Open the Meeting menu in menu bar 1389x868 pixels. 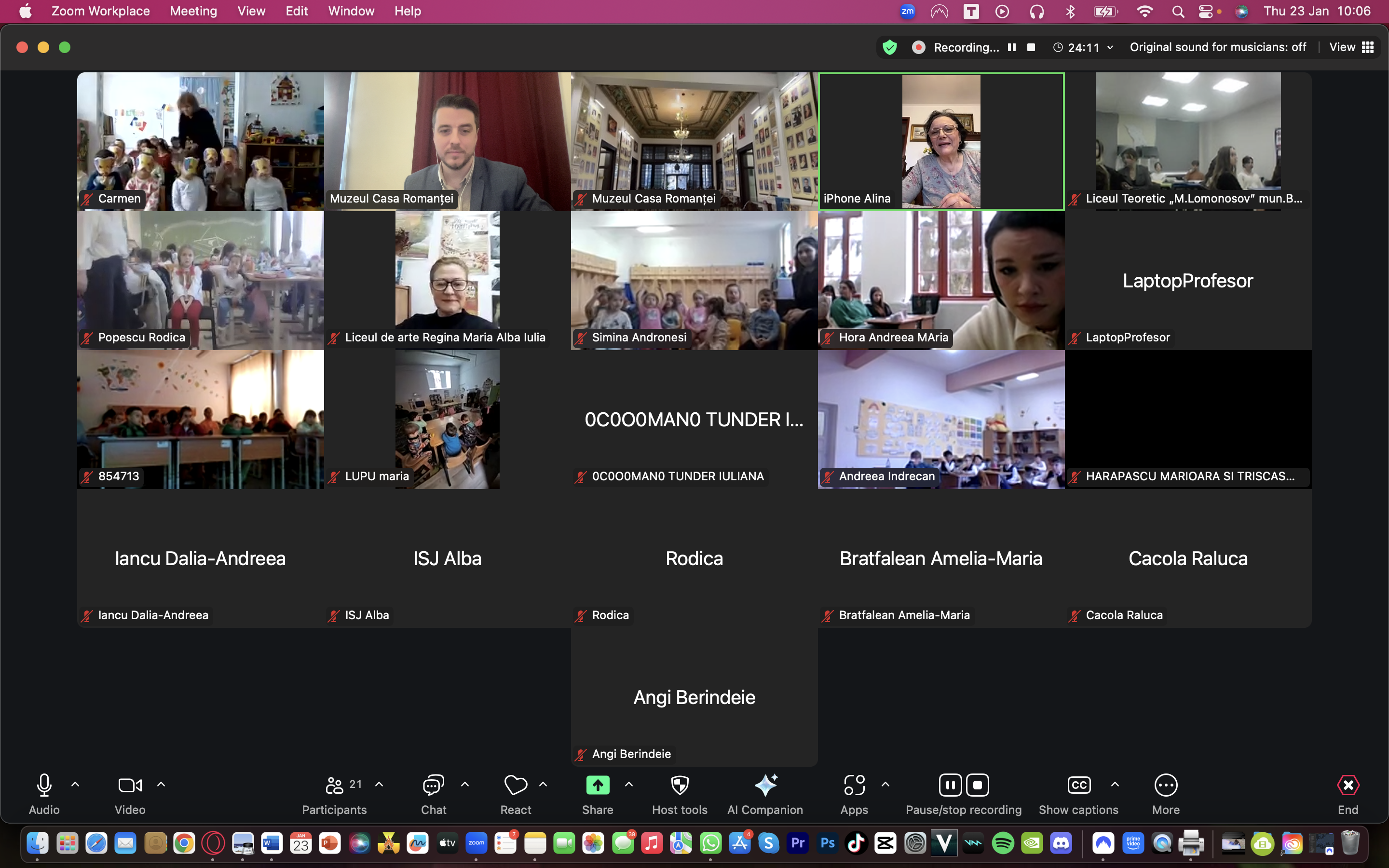(193, 11)
